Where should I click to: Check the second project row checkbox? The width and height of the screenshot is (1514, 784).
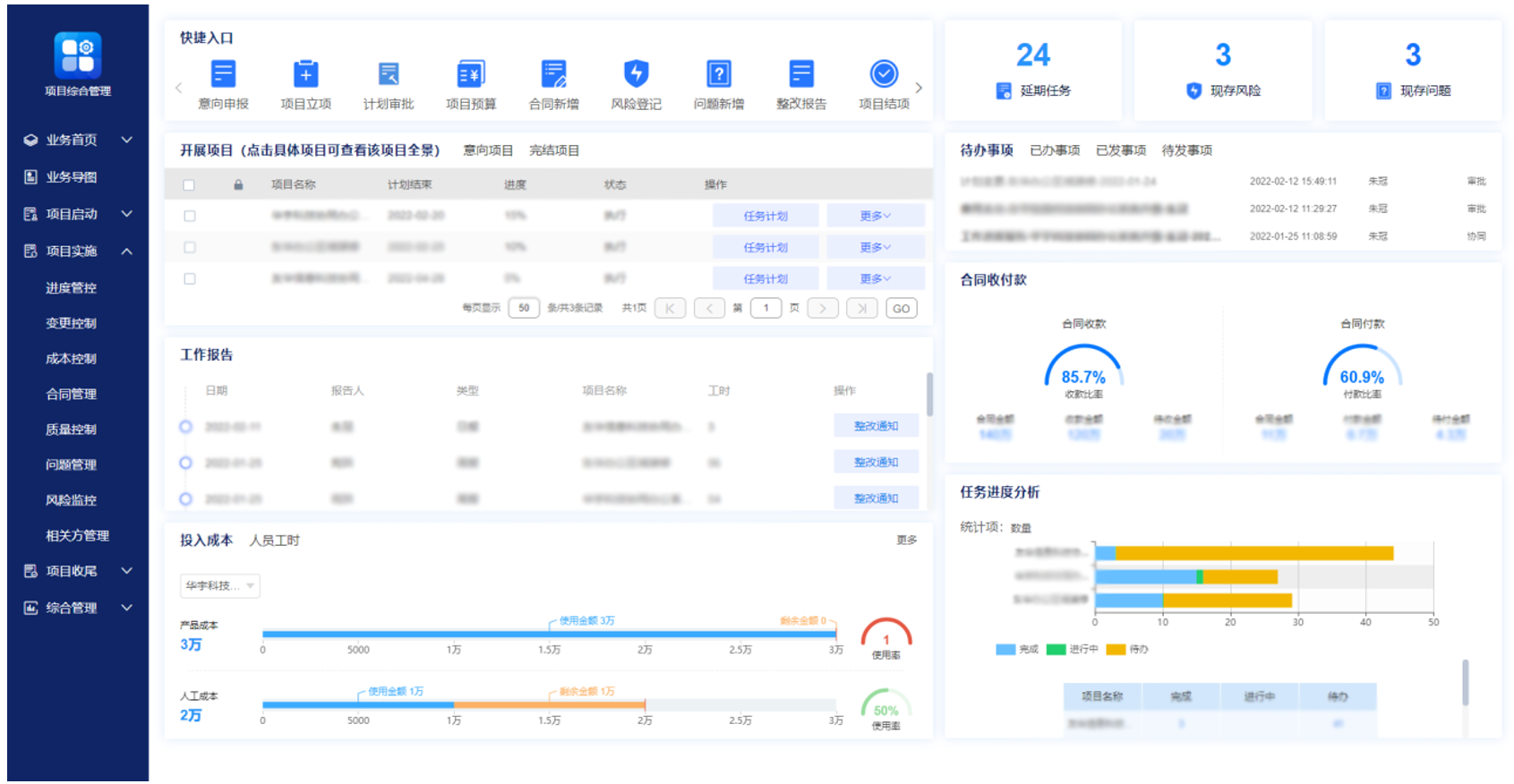189,247
